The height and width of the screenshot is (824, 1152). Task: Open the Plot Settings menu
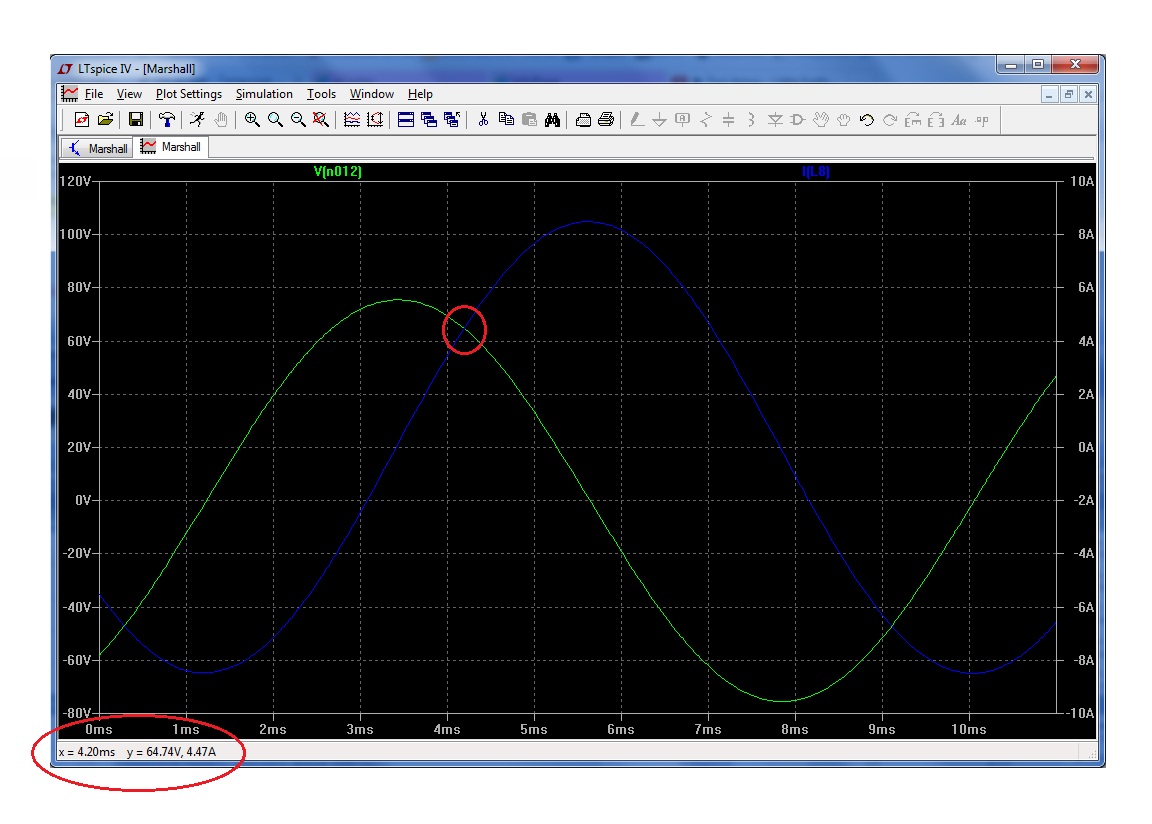pyautogui.click(x=188, y=94)
